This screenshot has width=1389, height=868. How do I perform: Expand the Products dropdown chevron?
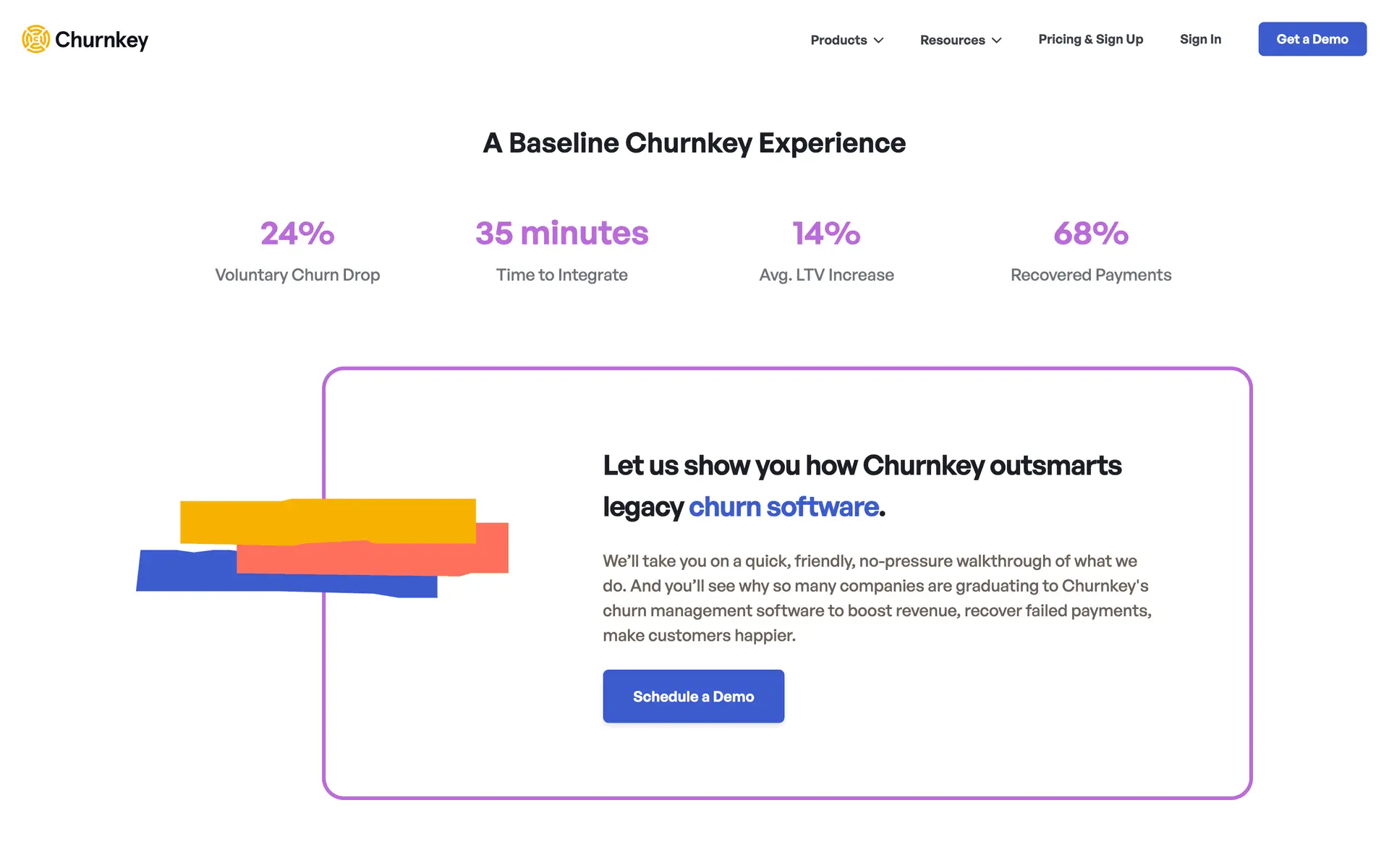pyautogui.click(x=879, y=41)
